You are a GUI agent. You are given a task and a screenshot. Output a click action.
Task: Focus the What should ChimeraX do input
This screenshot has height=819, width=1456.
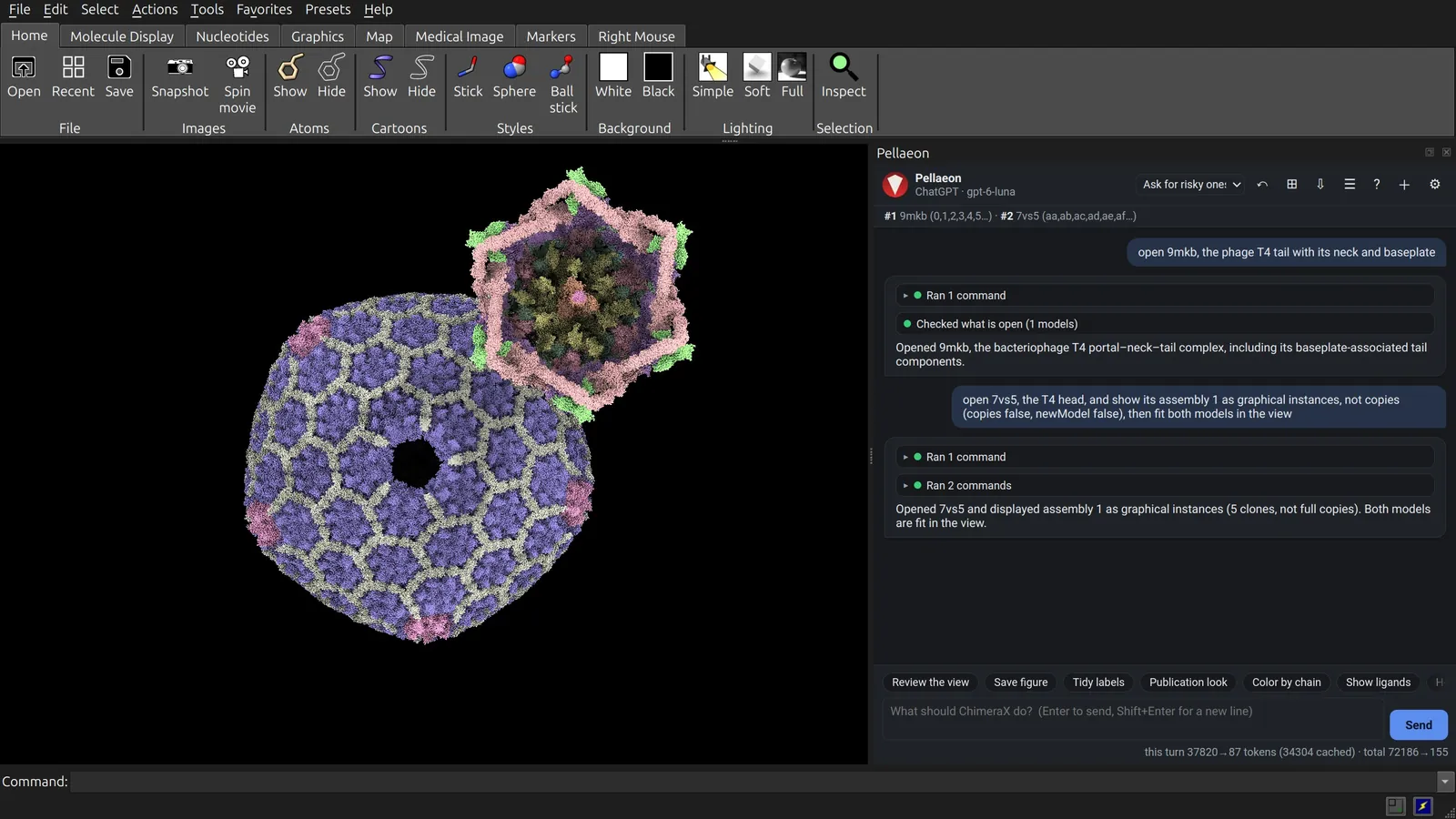click(1133, 720)
